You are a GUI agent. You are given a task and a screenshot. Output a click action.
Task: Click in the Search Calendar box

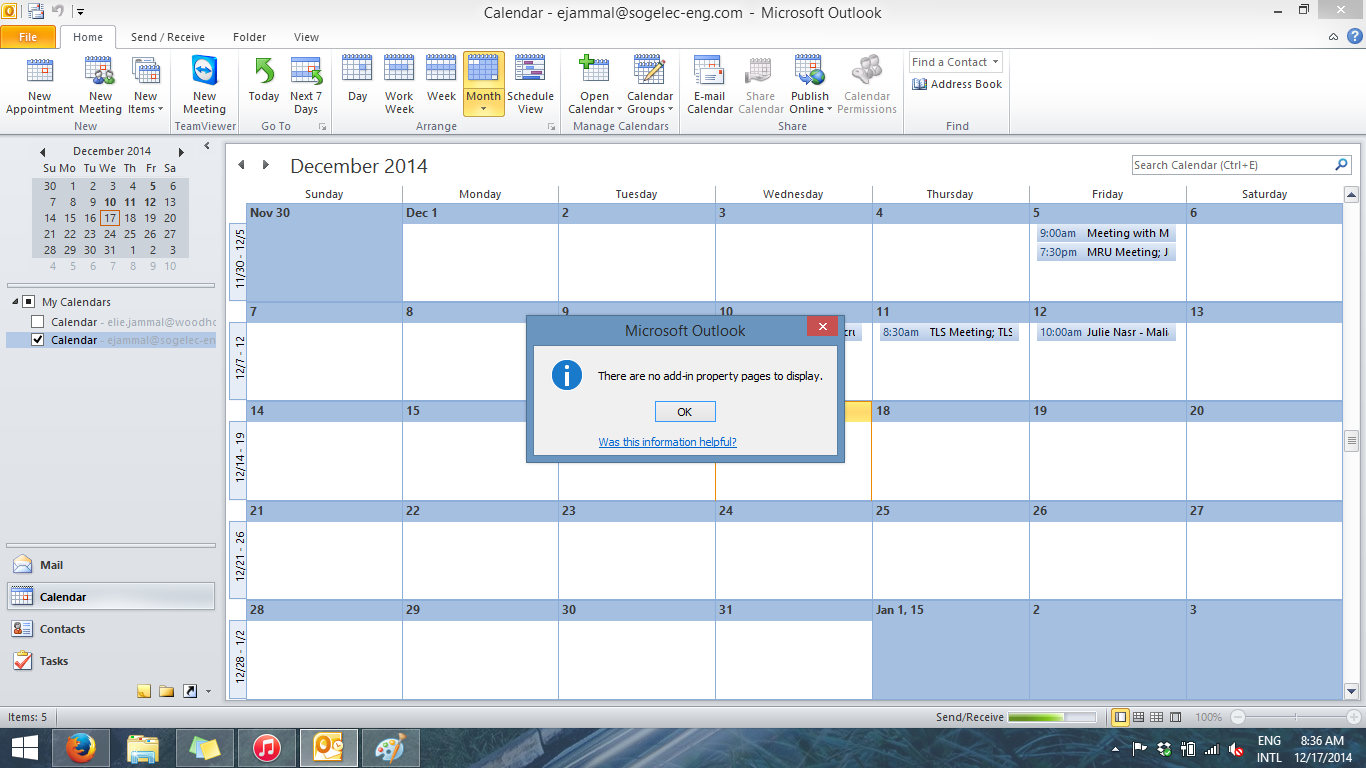tap(1234, 165)
